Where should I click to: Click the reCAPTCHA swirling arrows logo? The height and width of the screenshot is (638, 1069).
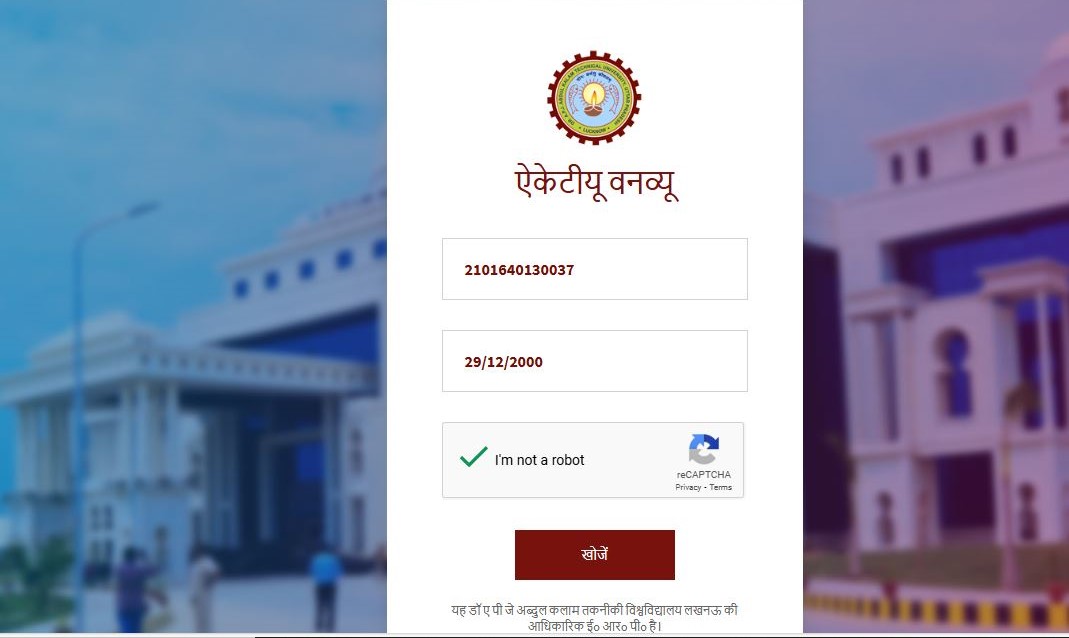click(x=704, y=449)
